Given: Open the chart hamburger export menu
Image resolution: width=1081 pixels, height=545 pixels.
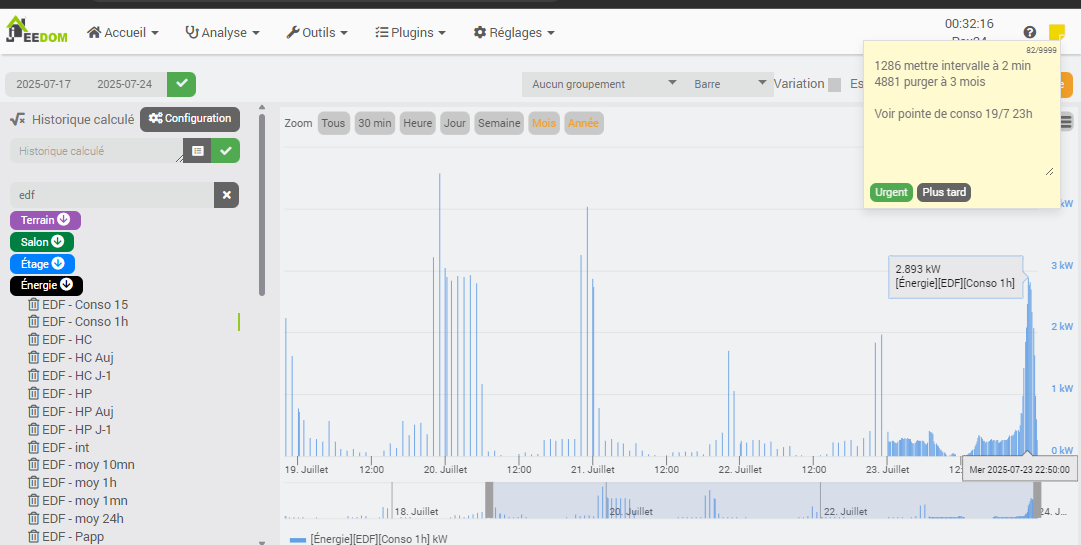Looking at the screenshot, I should (1066, 122).
